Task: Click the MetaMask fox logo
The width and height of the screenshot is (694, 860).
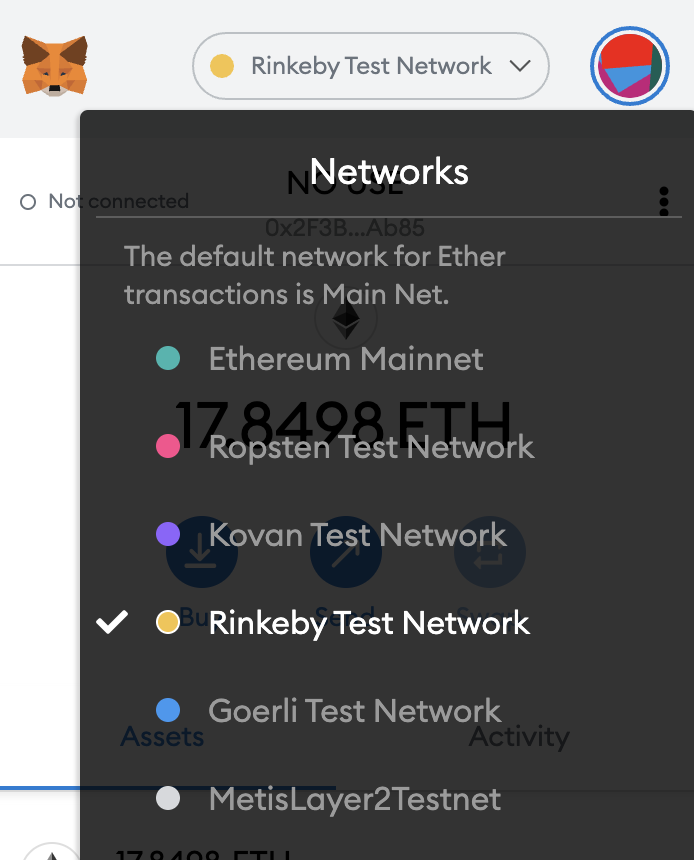Action: point(54,66)
